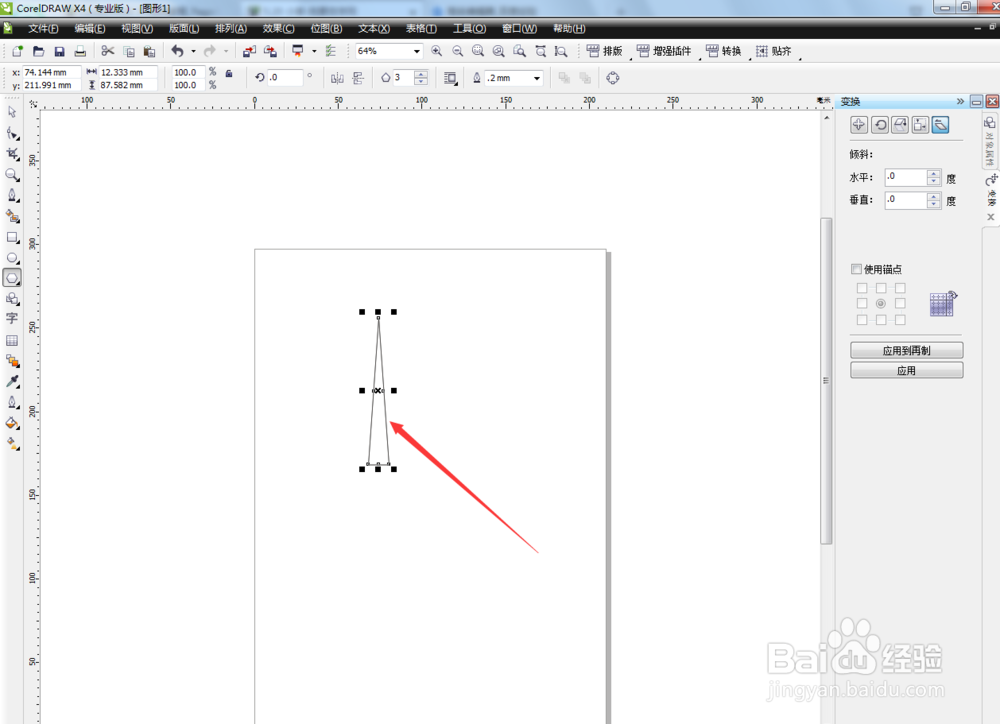The width and height of the screenshot is (1000, 724).
Task: Select the top-left anchor point box
Action: tap(862, 288)
